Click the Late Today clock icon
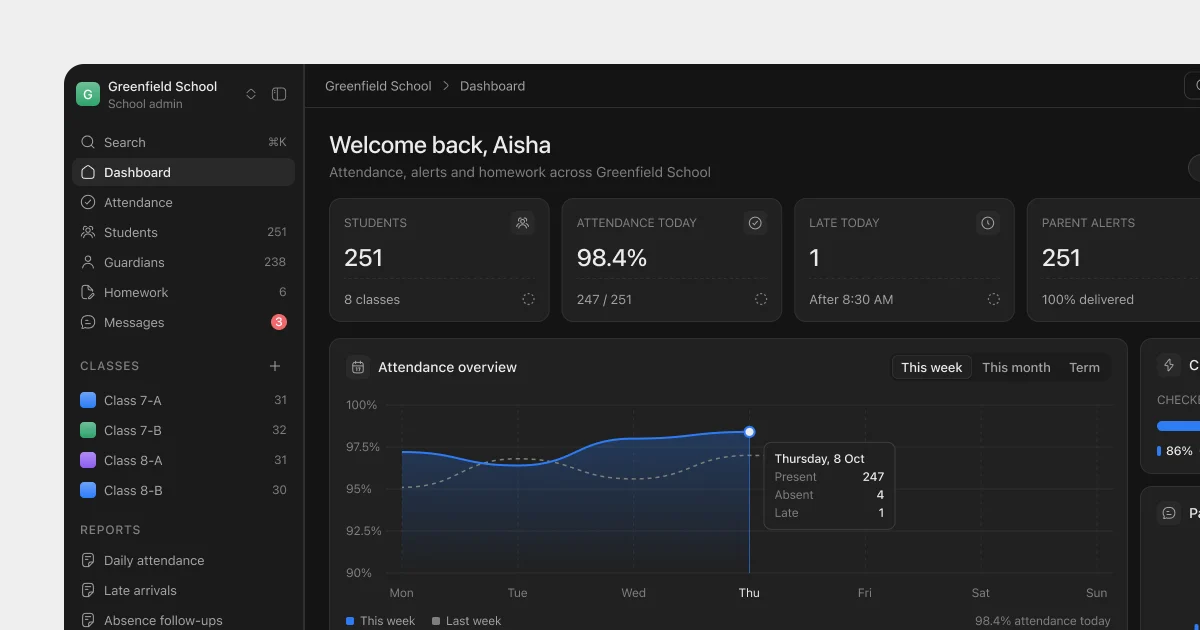The width and height of the screenshot is (1200, 630). (x=987, y=223)
